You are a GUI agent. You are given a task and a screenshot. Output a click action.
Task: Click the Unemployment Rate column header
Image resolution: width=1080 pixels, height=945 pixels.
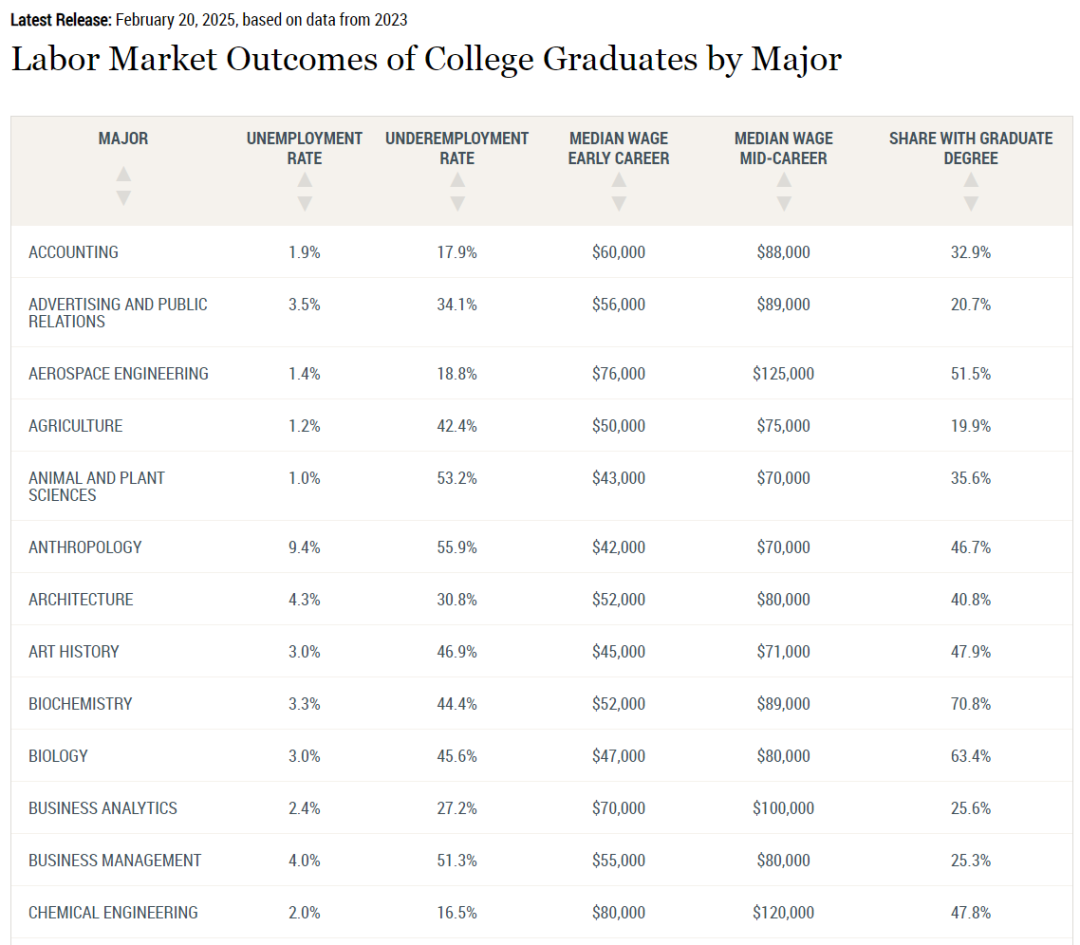pos(305,148)
